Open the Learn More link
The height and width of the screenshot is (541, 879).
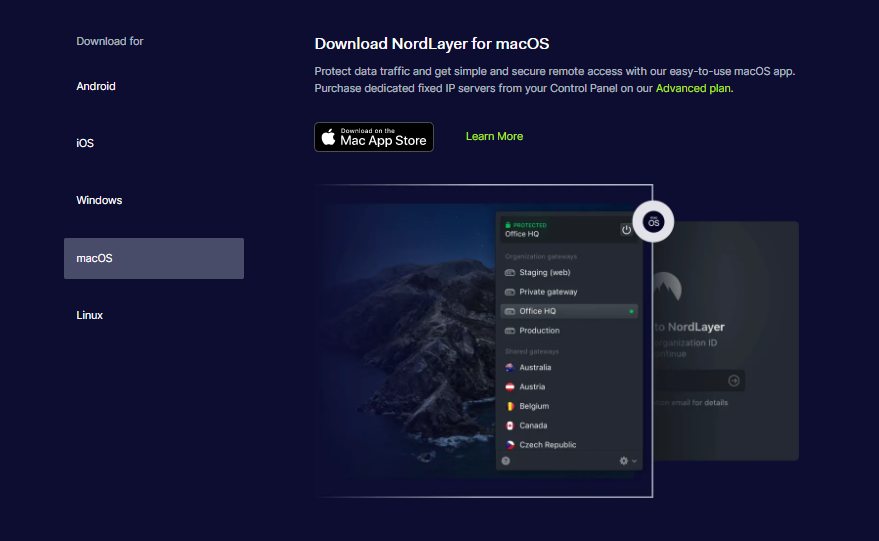[x=494, y=136]
